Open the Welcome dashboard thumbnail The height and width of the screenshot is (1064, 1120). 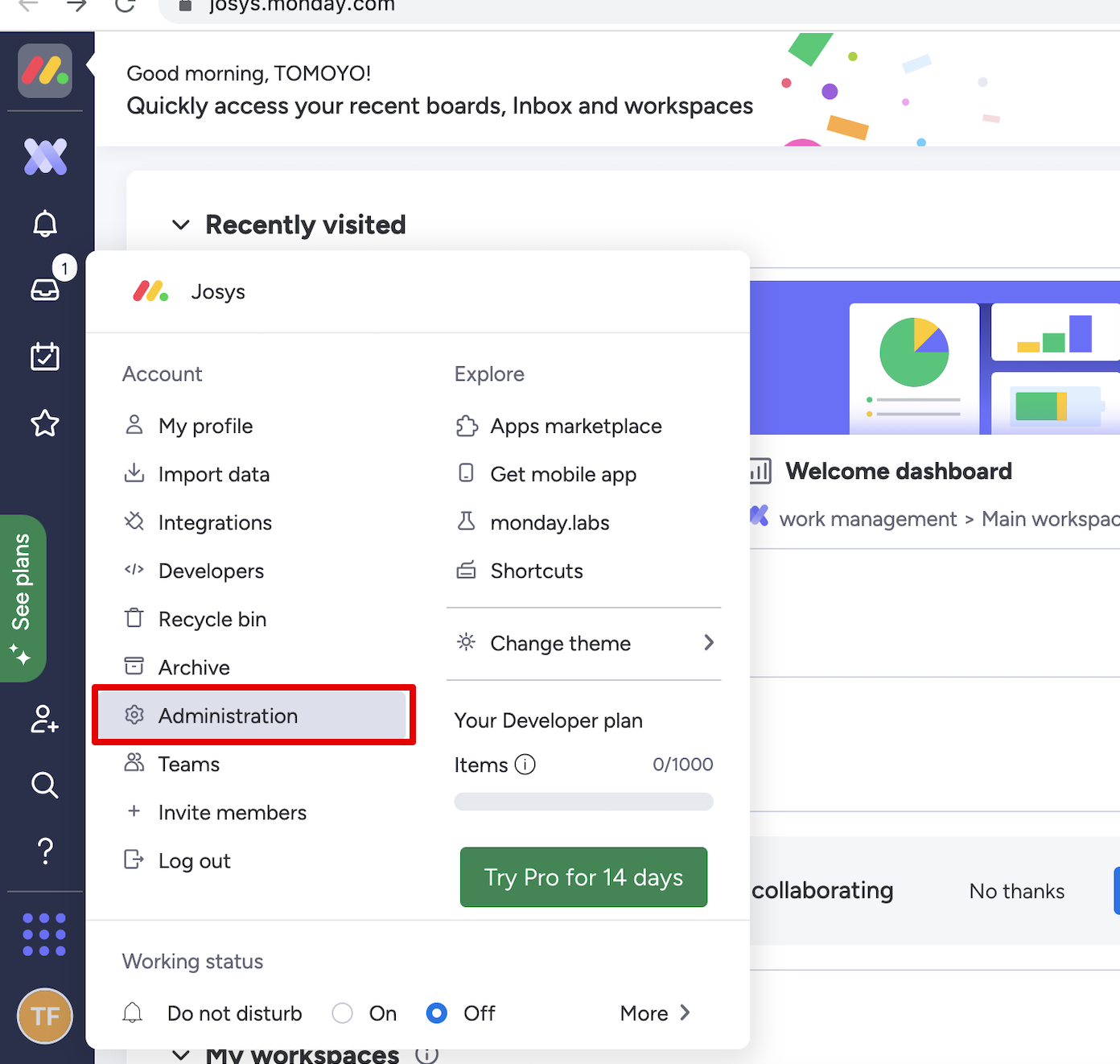point(934,358)
